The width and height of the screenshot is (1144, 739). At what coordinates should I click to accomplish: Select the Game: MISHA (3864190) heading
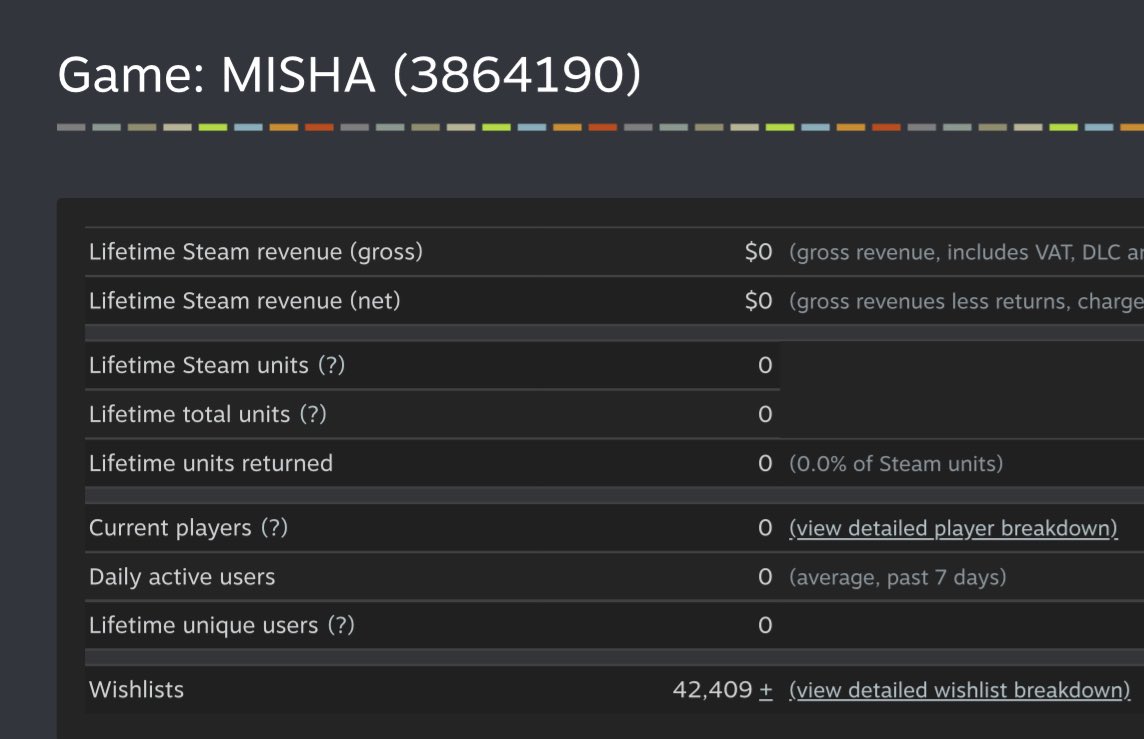coord(349,75)
